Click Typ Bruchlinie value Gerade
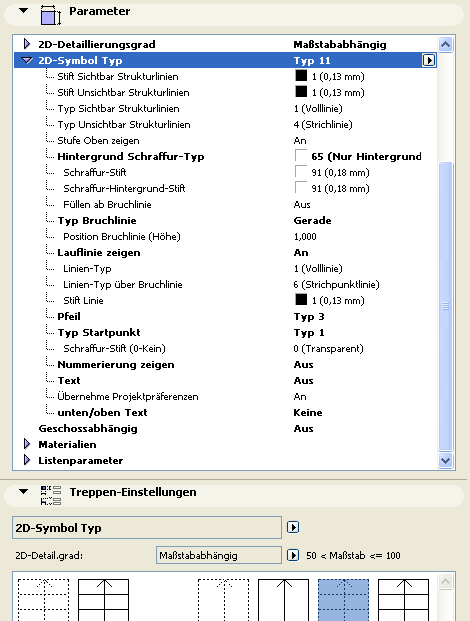Image resolution: width=470 pixels, height=621 pixels. 312,221
